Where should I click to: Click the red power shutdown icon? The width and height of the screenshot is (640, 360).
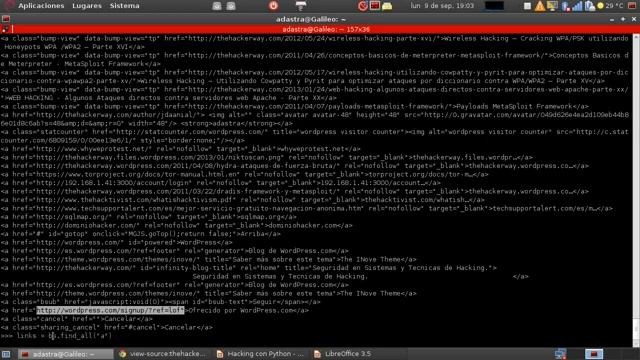coord(273,6)
